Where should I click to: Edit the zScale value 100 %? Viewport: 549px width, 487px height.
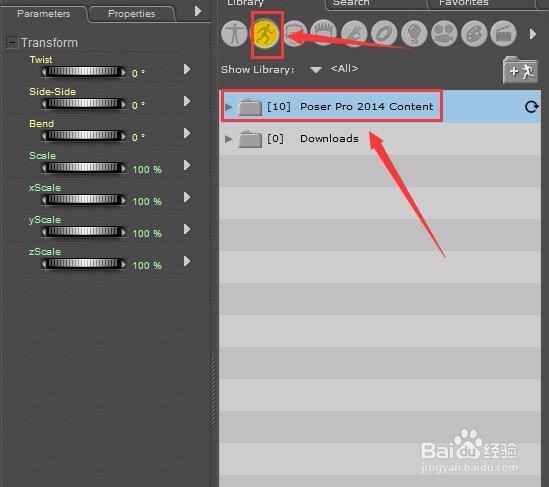tap(147, 265)
